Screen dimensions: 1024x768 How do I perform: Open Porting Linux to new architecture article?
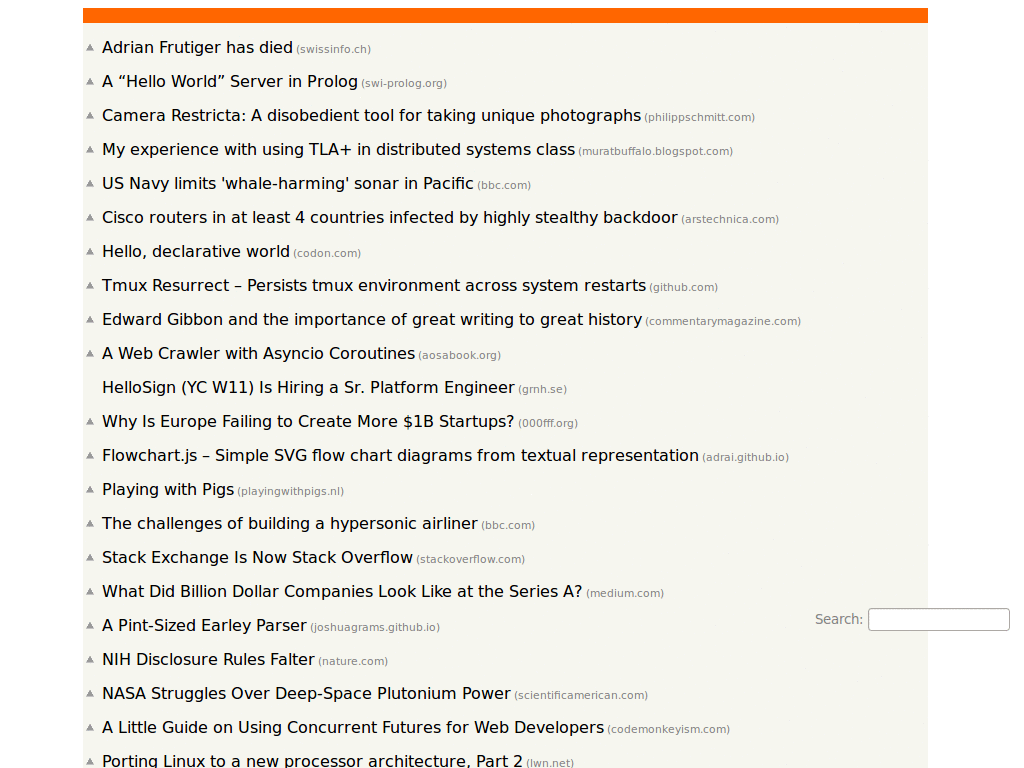312,761
